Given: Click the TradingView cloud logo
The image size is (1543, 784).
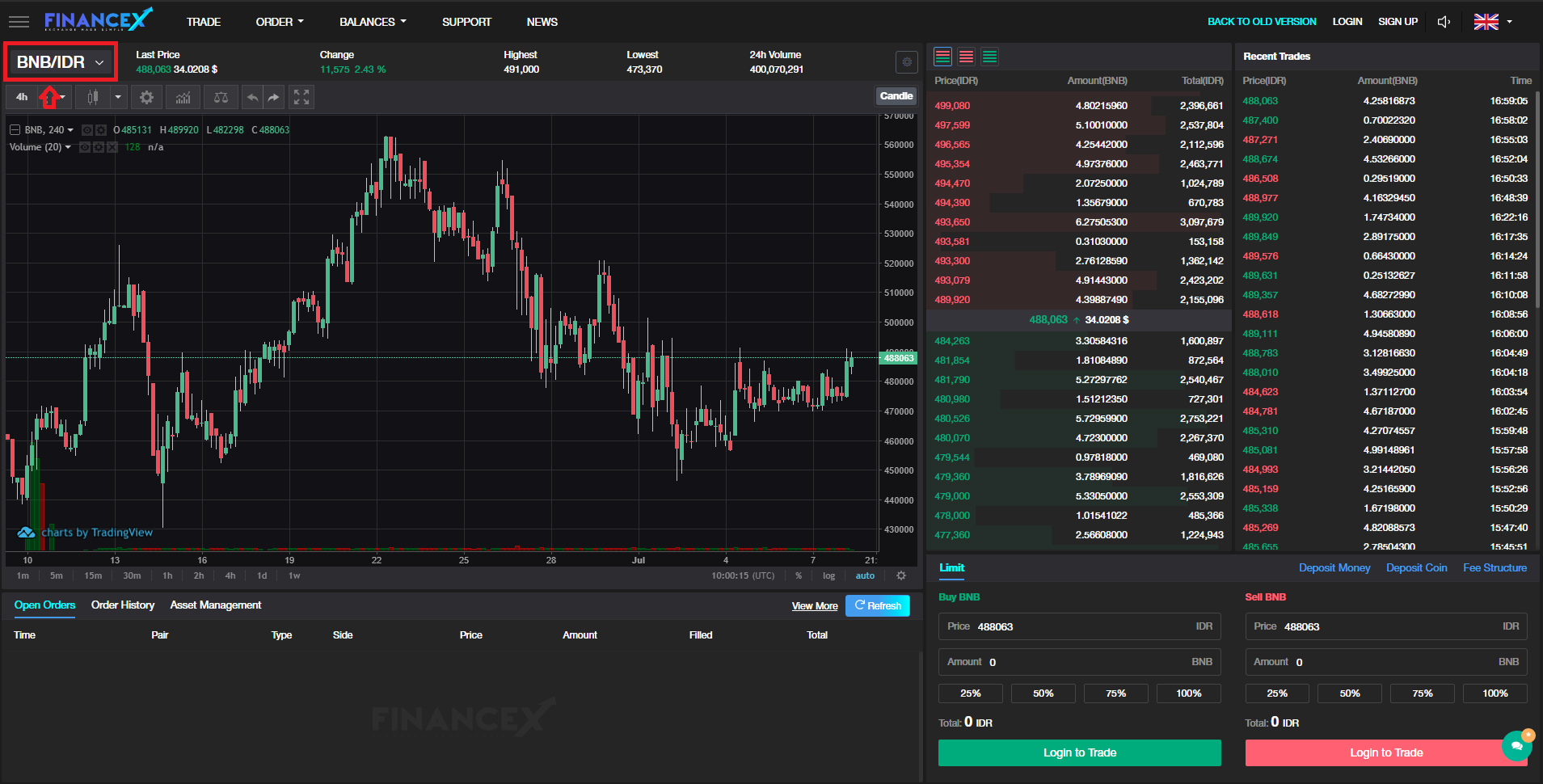Looking at the screenshot, I should click(26, 533).
